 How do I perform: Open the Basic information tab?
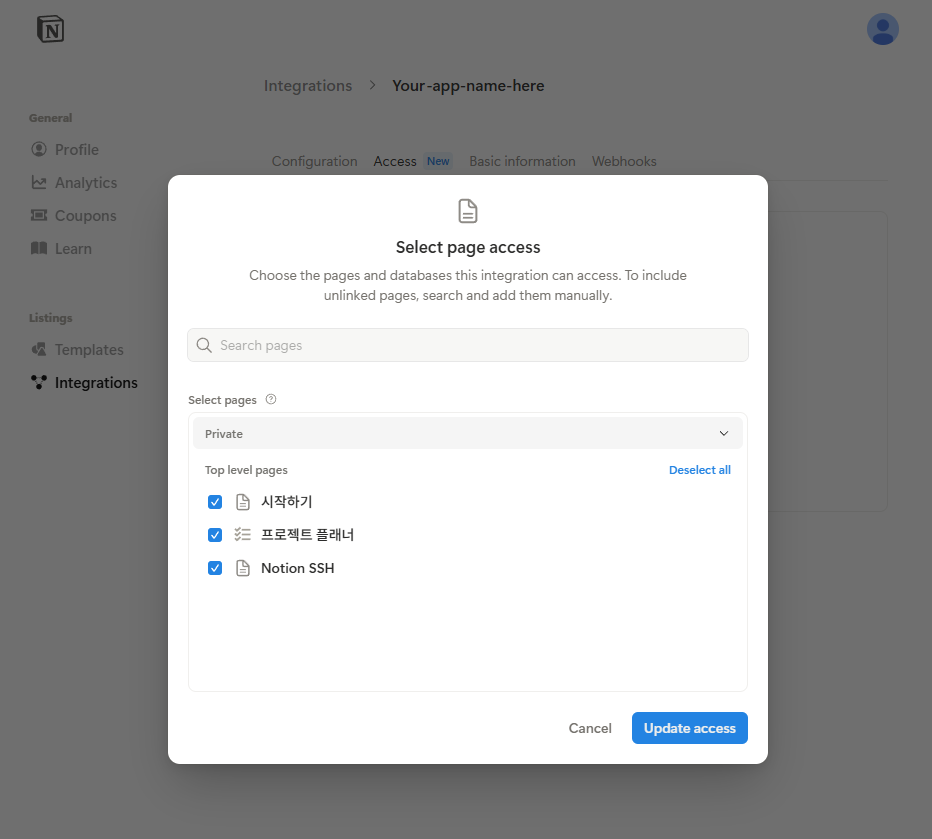pyautogui.click(x=522, y=161)
